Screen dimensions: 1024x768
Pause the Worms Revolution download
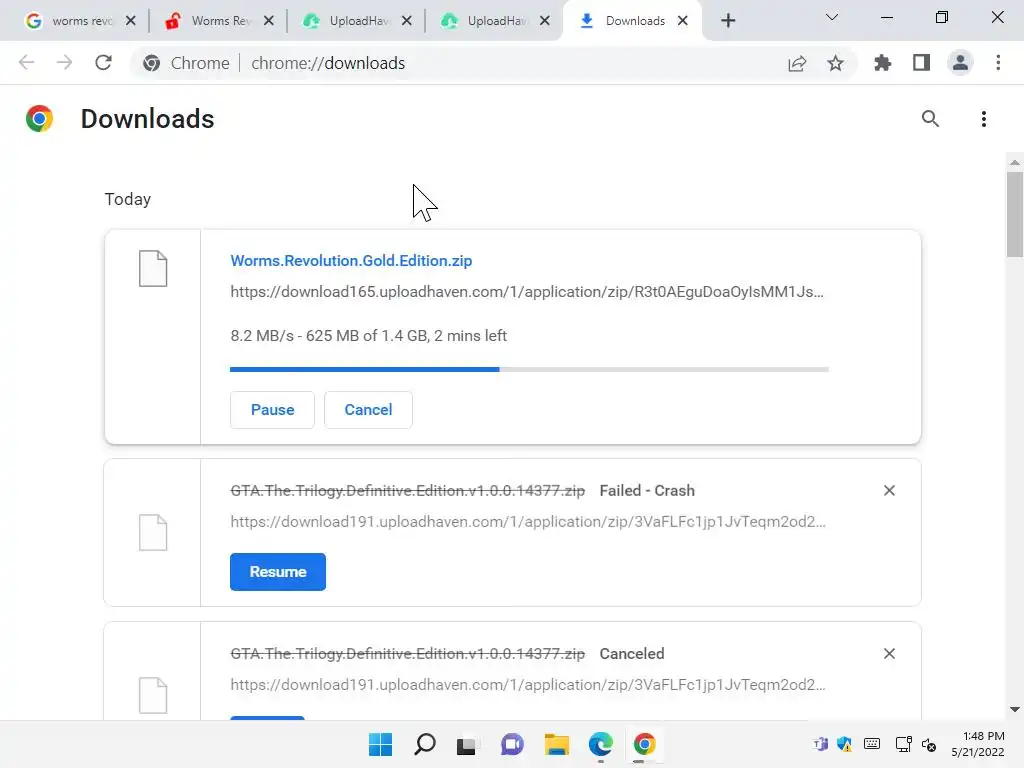(x=272, y=410)
